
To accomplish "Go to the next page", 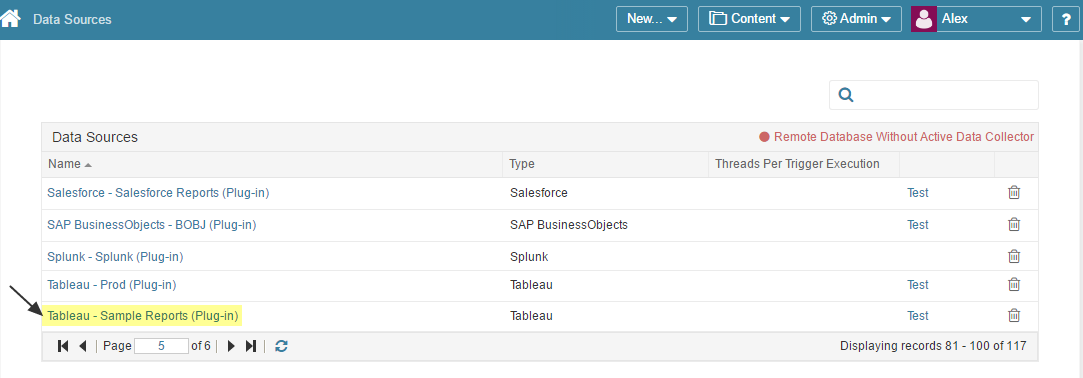I will click(231, 346).
